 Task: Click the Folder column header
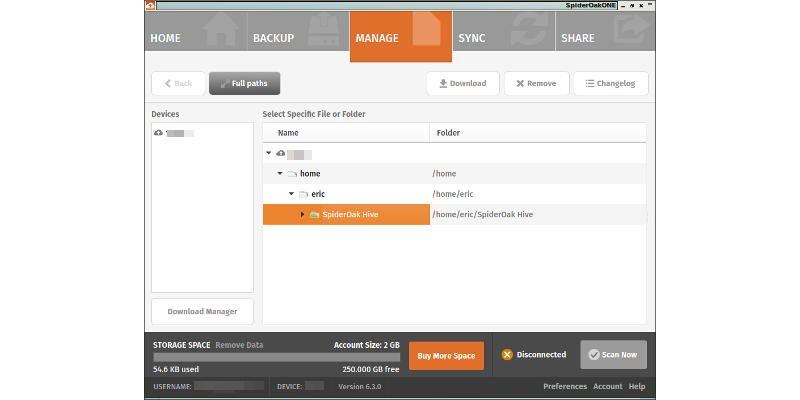448,133
